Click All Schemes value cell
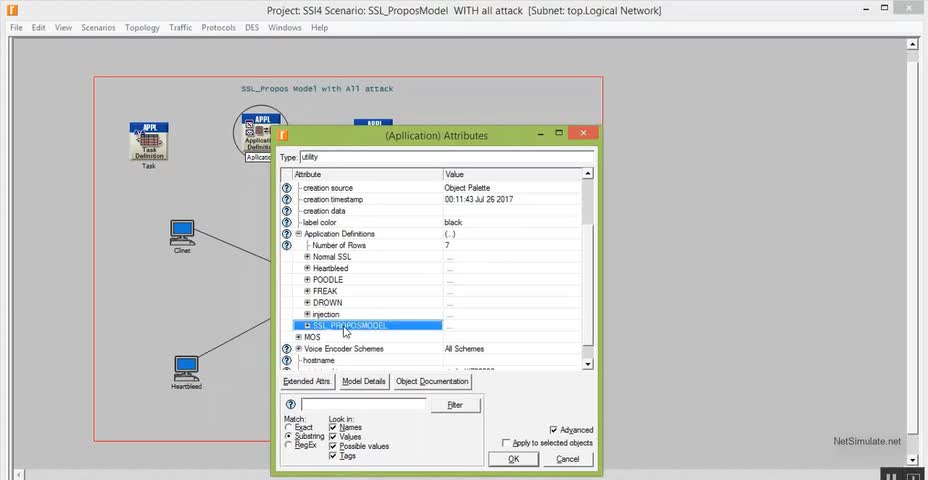 pyautogui.click(x=513, y=349)
